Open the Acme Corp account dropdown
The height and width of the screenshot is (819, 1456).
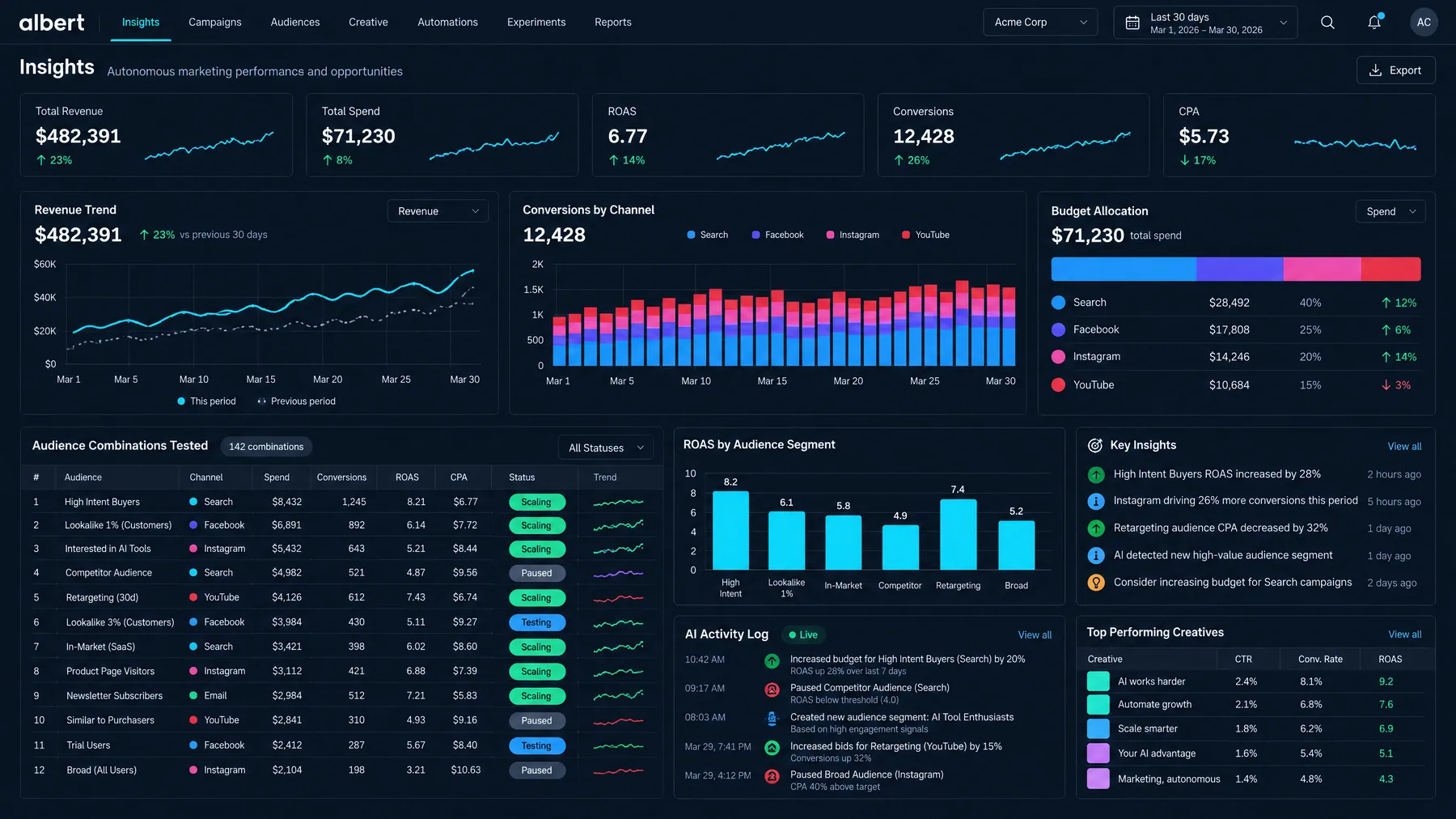pyautogui.click(x=1040, y=23)
